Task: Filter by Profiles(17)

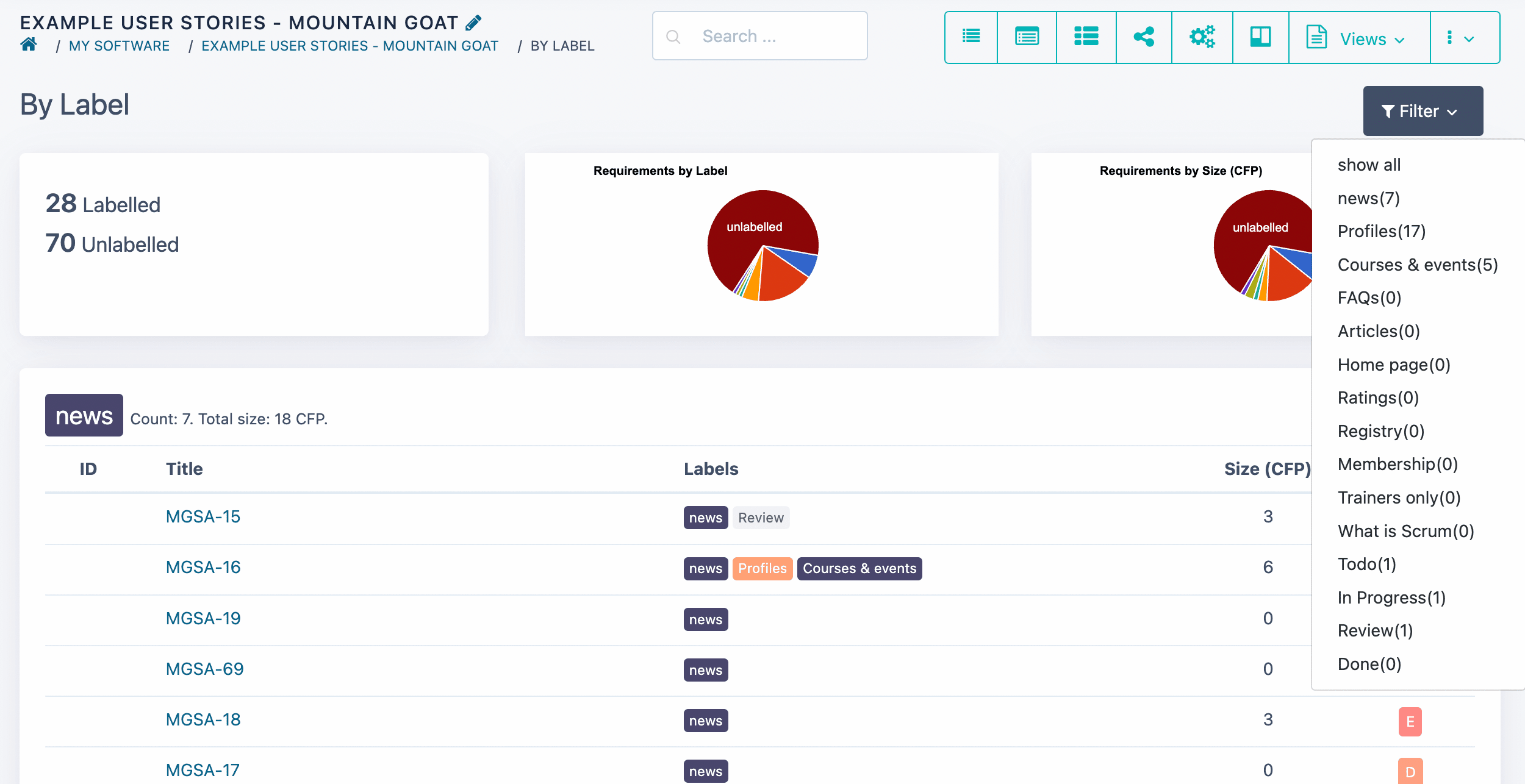Action: click(x=1382, y=231)
